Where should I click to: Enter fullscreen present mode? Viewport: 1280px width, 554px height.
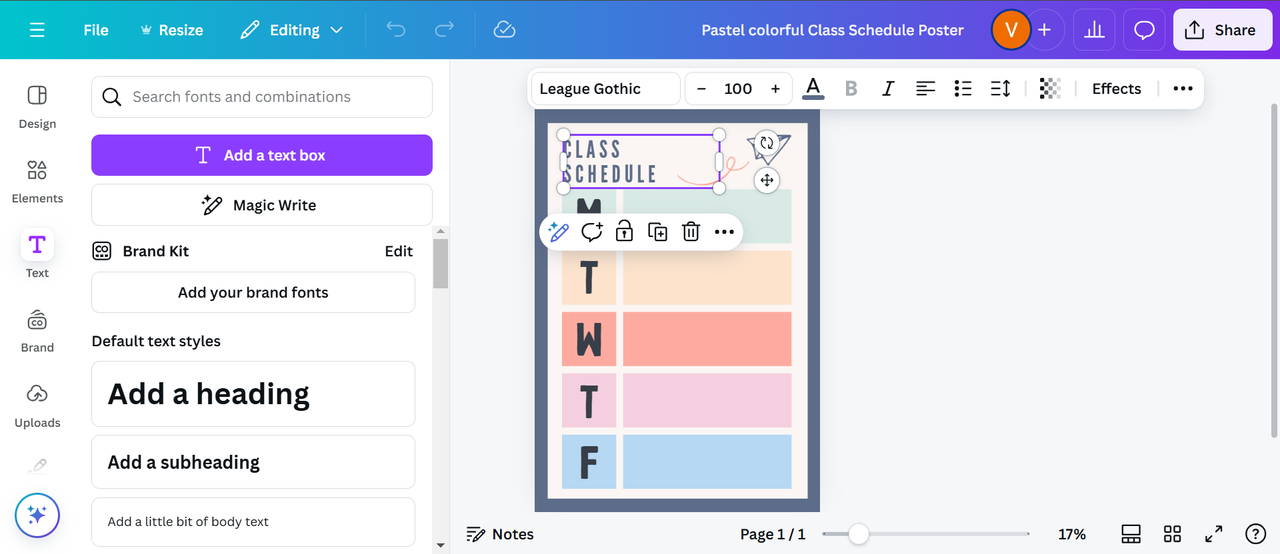(x=1213, y=534)
